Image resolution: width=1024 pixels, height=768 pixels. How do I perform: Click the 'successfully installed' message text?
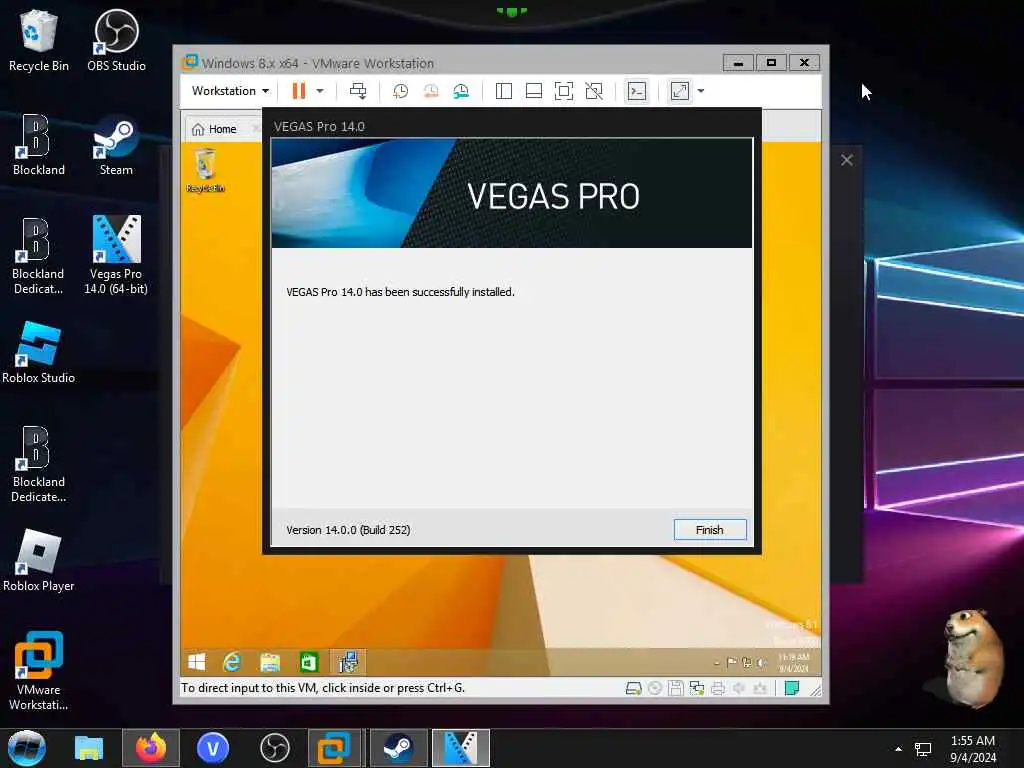400,292
